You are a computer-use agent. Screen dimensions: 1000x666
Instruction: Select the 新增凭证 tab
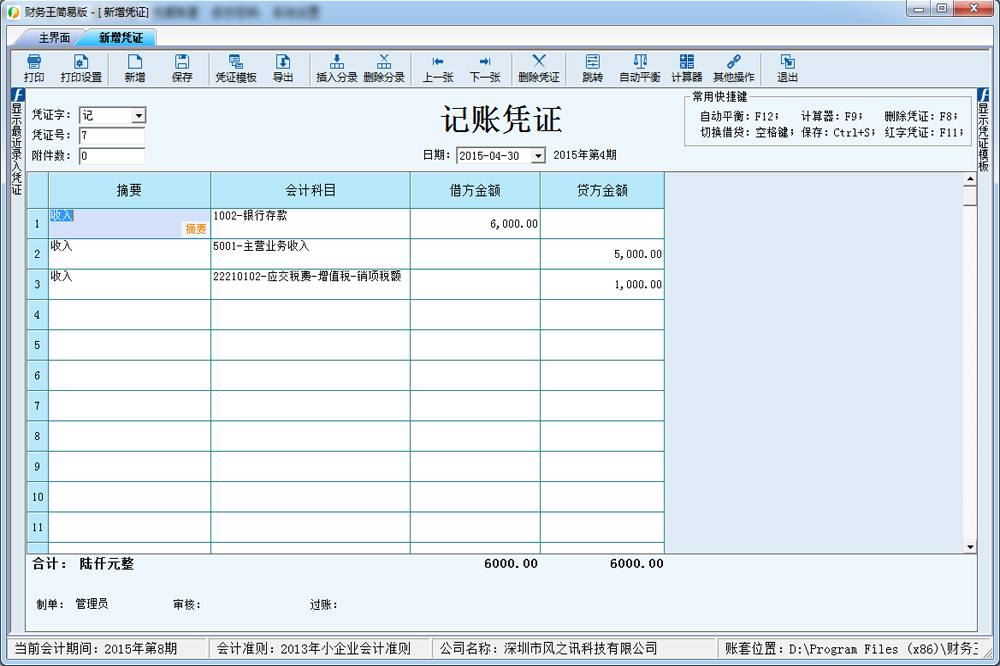pyautogui.click(x=120, y=38)
